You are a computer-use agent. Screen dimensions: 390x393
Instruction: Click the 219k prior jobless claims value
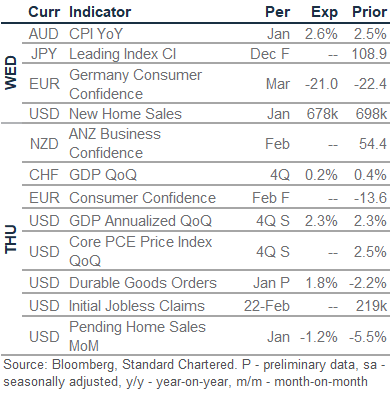pos(371,306)
